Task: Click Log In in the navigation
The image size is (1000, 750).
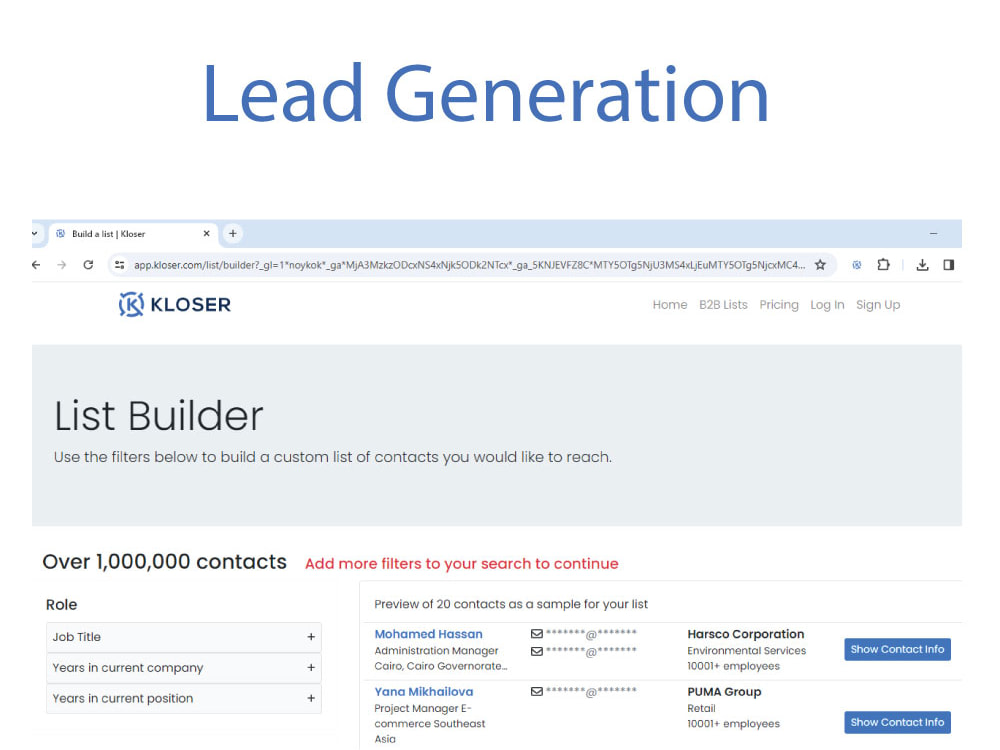Action: 827,305
